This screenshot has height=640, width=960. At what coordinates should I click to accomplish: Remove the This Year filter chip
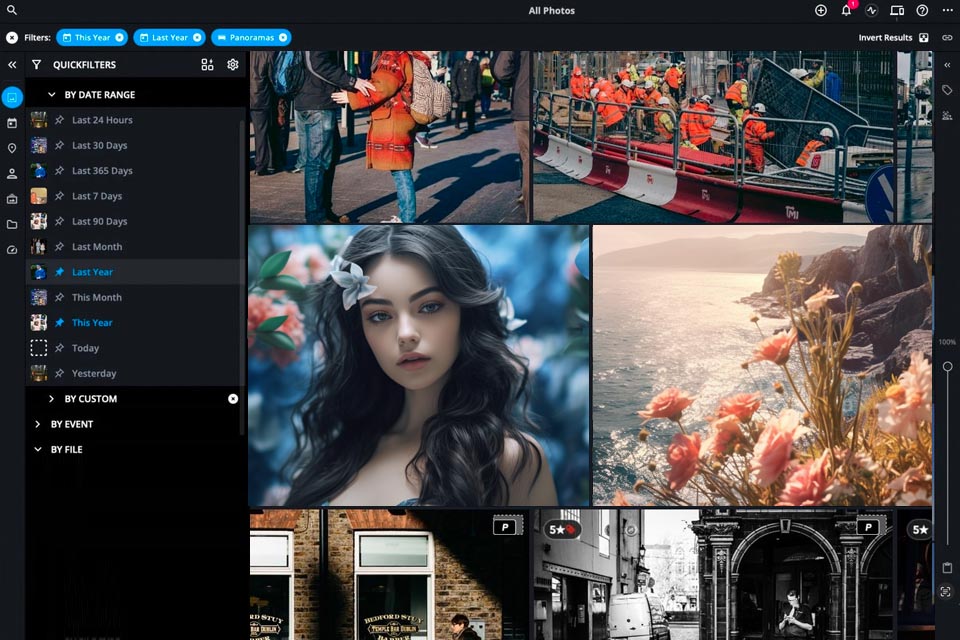pos(119,37)
